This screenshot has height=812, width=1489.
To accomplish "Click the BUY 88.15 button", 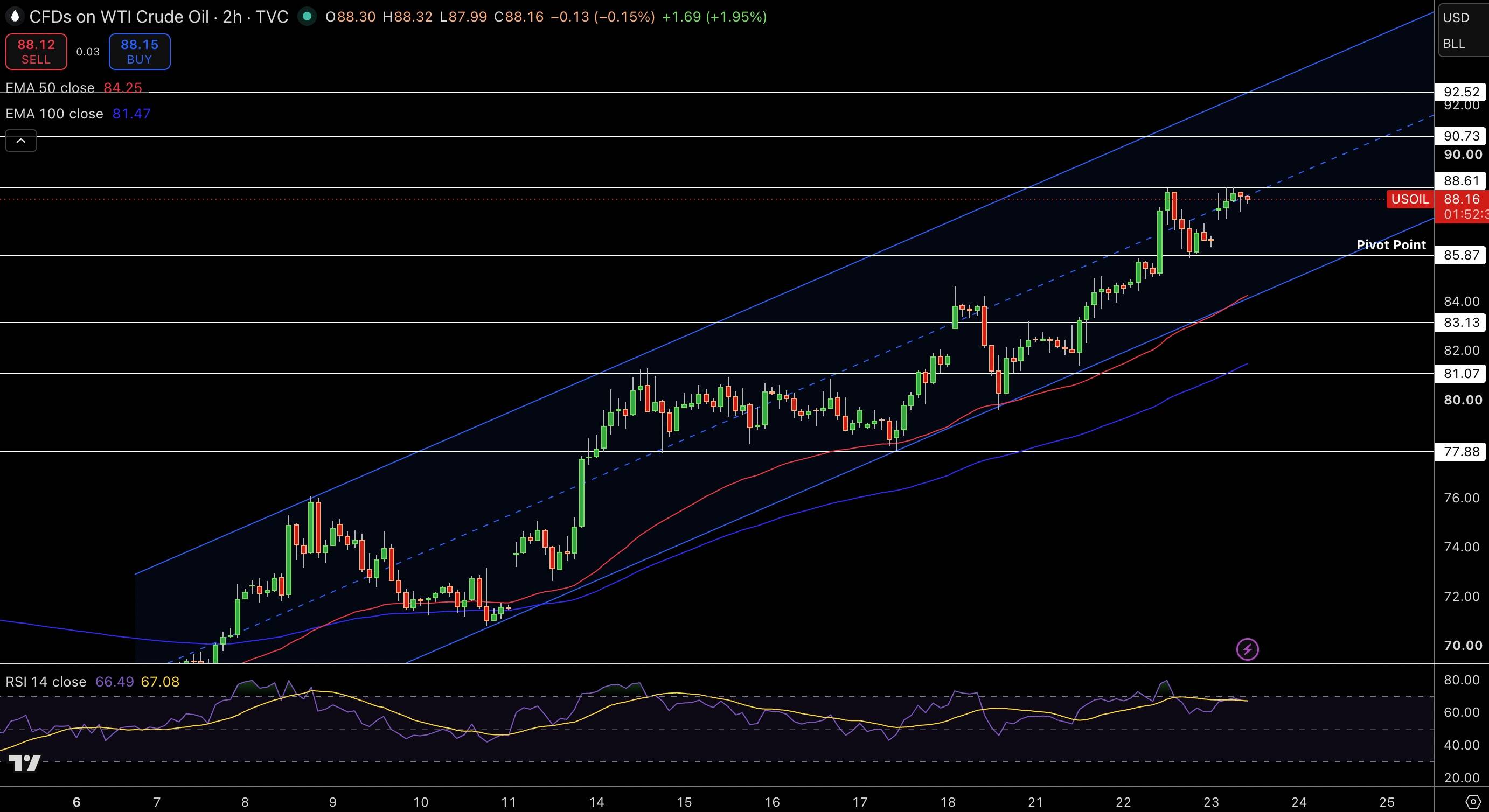I will point(140,52).
